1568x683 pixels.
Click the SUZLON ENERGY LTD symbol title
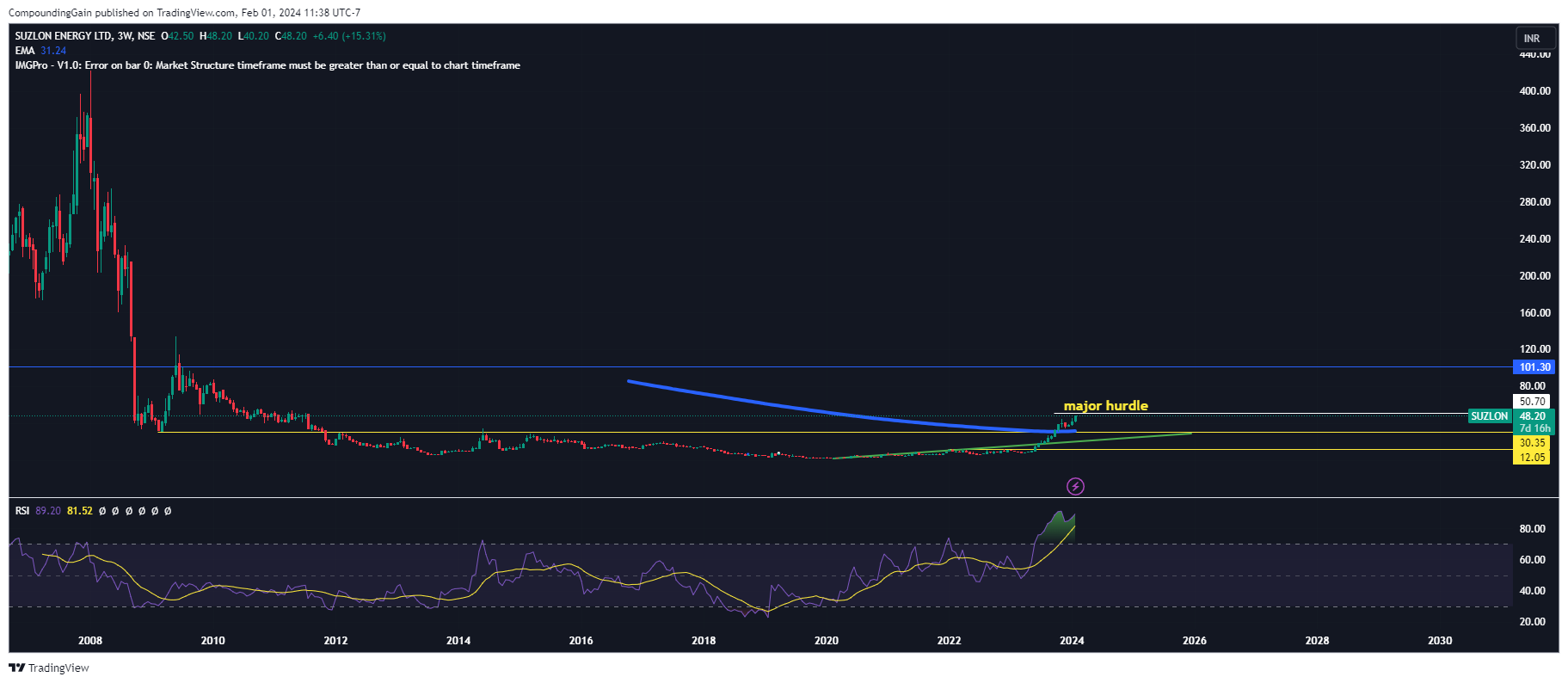click(64, 36)
